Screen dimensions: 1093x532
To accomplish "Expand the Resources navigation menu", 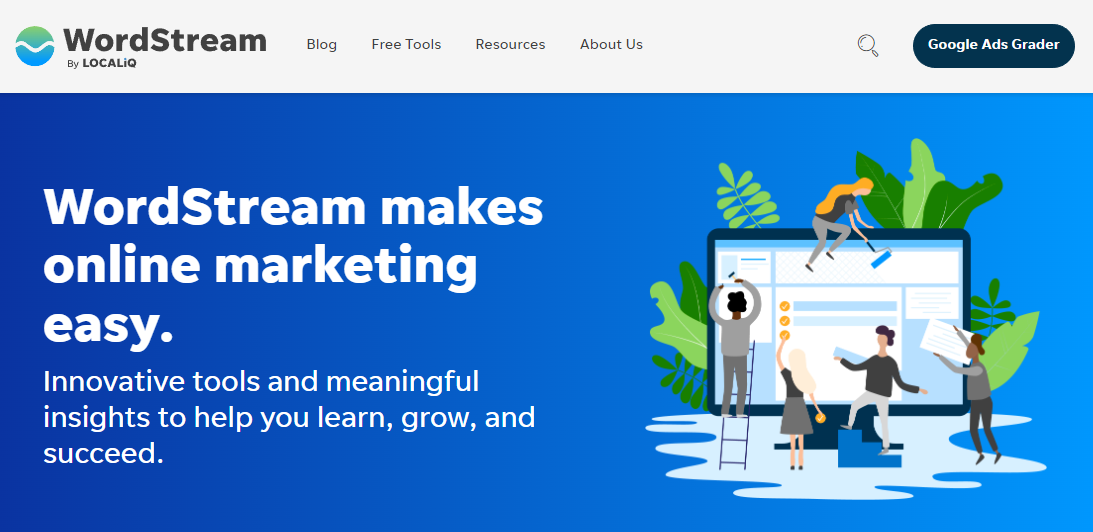I will (x=510, y=45).
